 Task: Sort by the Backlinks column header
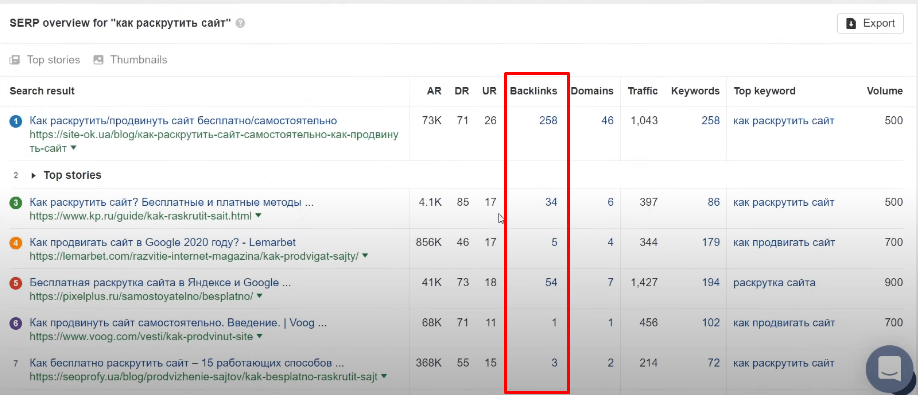(x=533, y=91)
